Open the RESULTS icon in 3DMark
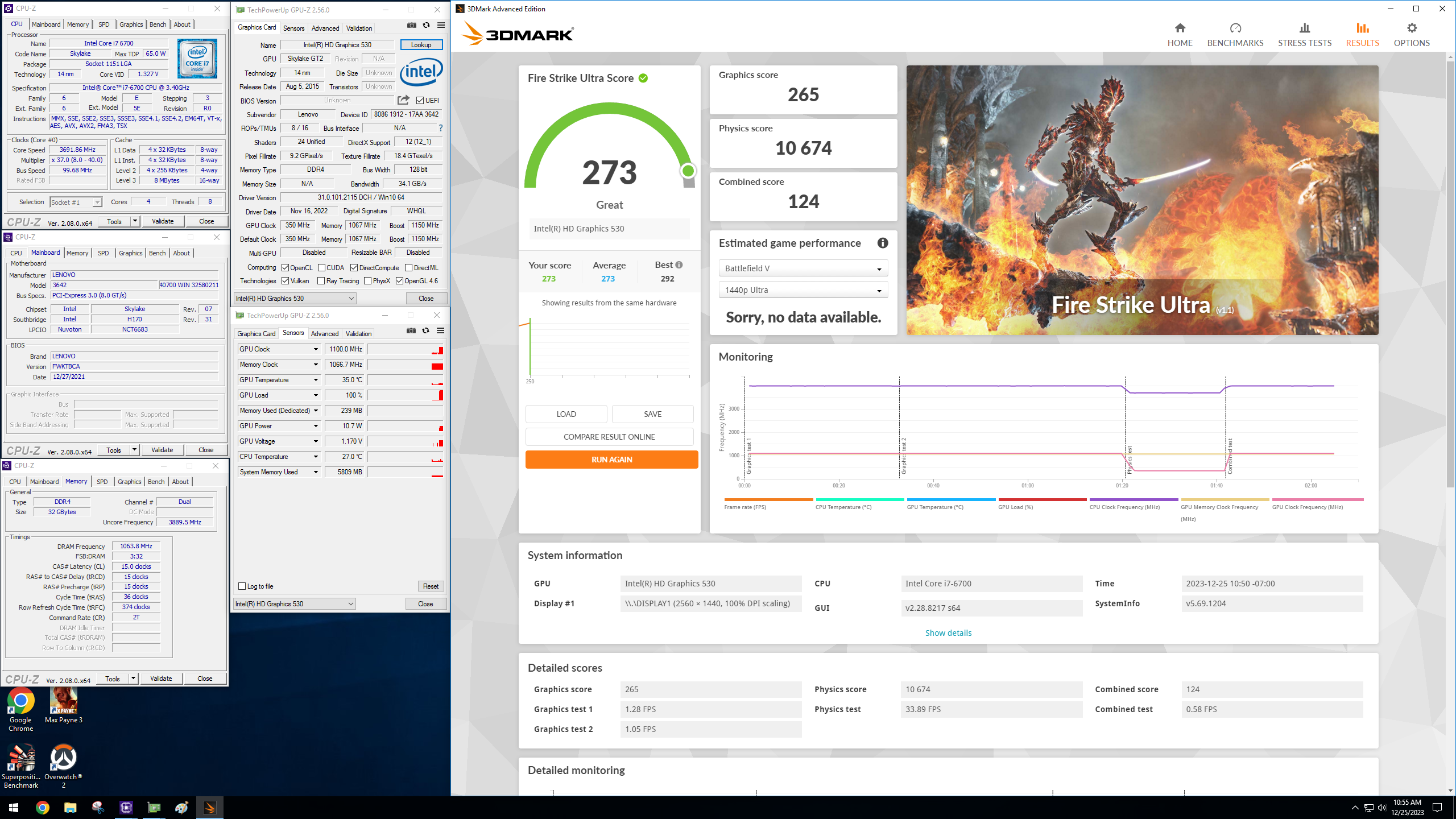Screen dimensions: 1456x819 1362,28
